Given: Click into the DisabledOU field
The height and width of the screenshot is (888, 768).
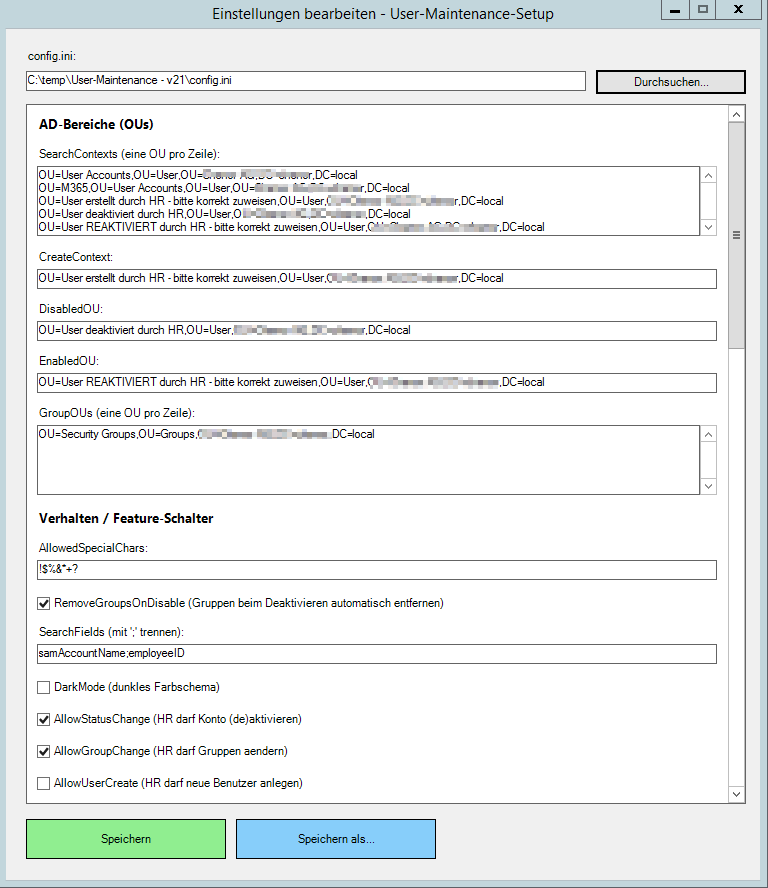Looking at the screenshot, I should point(377,331).
